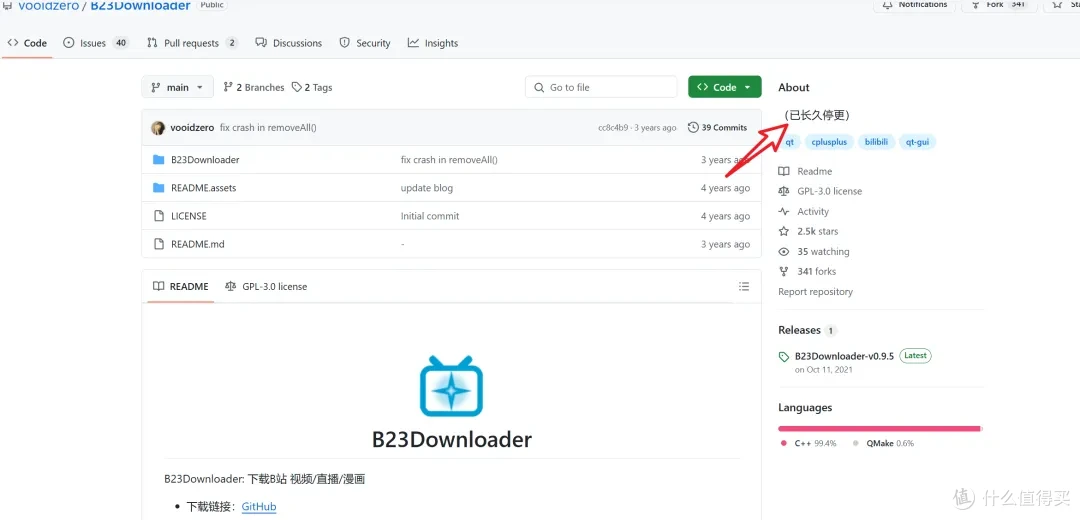Image resolution: width=1080 pixels, height=520 pixels.
Task: Open the Code tab
Action: (28, 43)
